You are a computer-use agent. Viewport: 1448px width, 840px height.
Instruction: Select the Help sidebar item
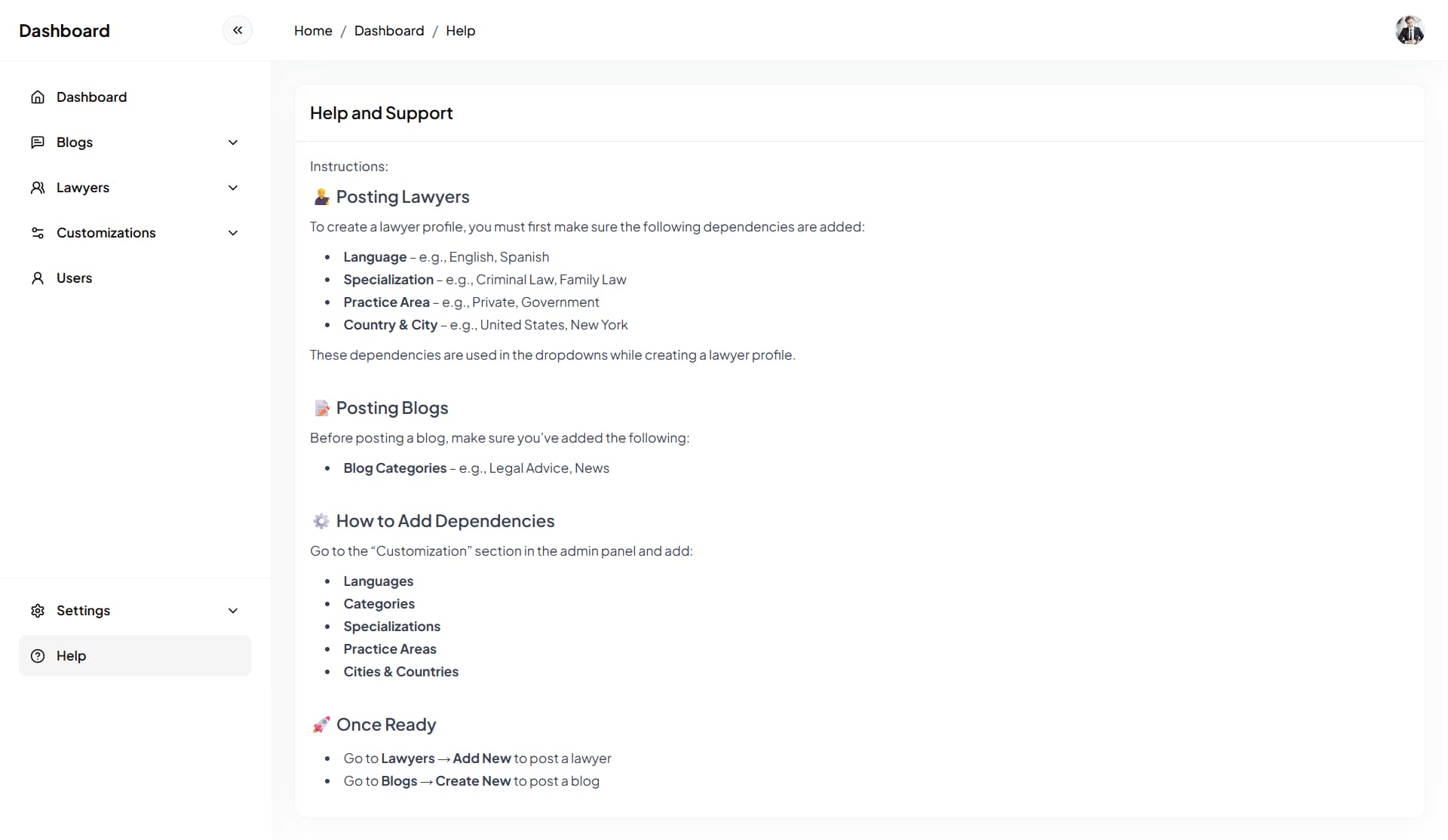(135, 656)
